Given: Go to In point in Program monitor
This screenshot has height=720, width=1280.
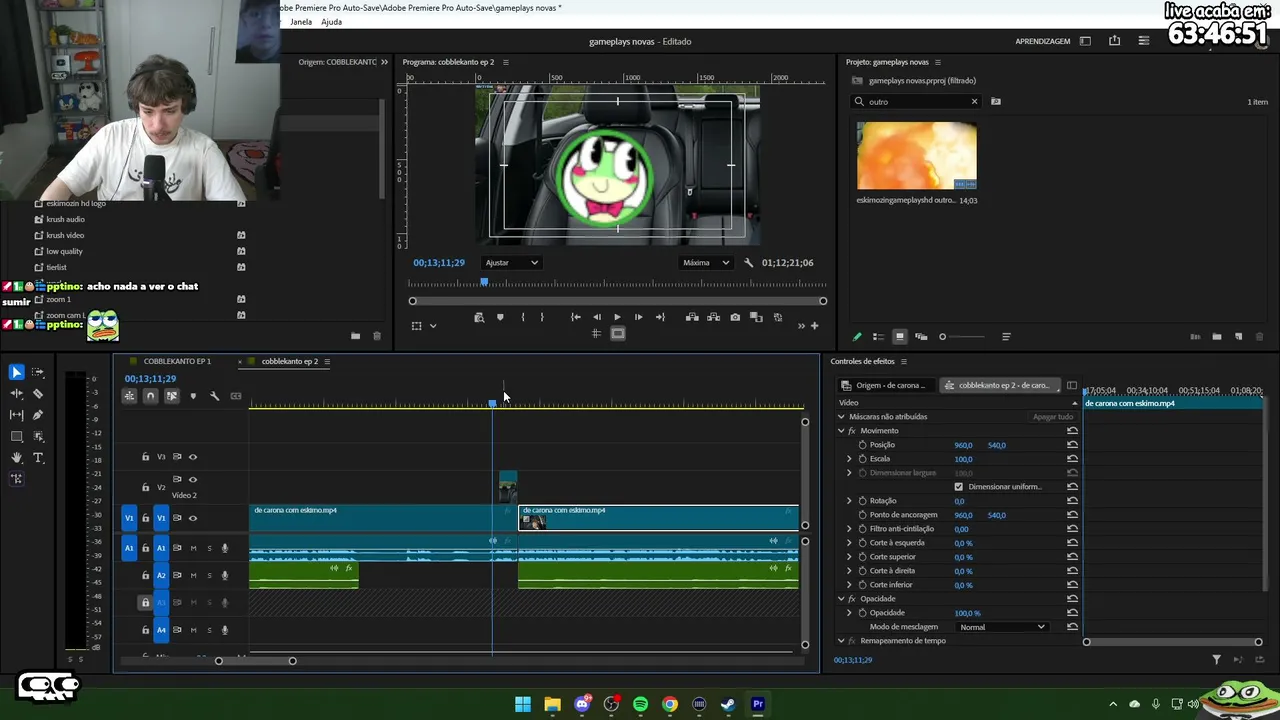Looking at the screenshot, I should pyautogui.click(x=575, y=317).
